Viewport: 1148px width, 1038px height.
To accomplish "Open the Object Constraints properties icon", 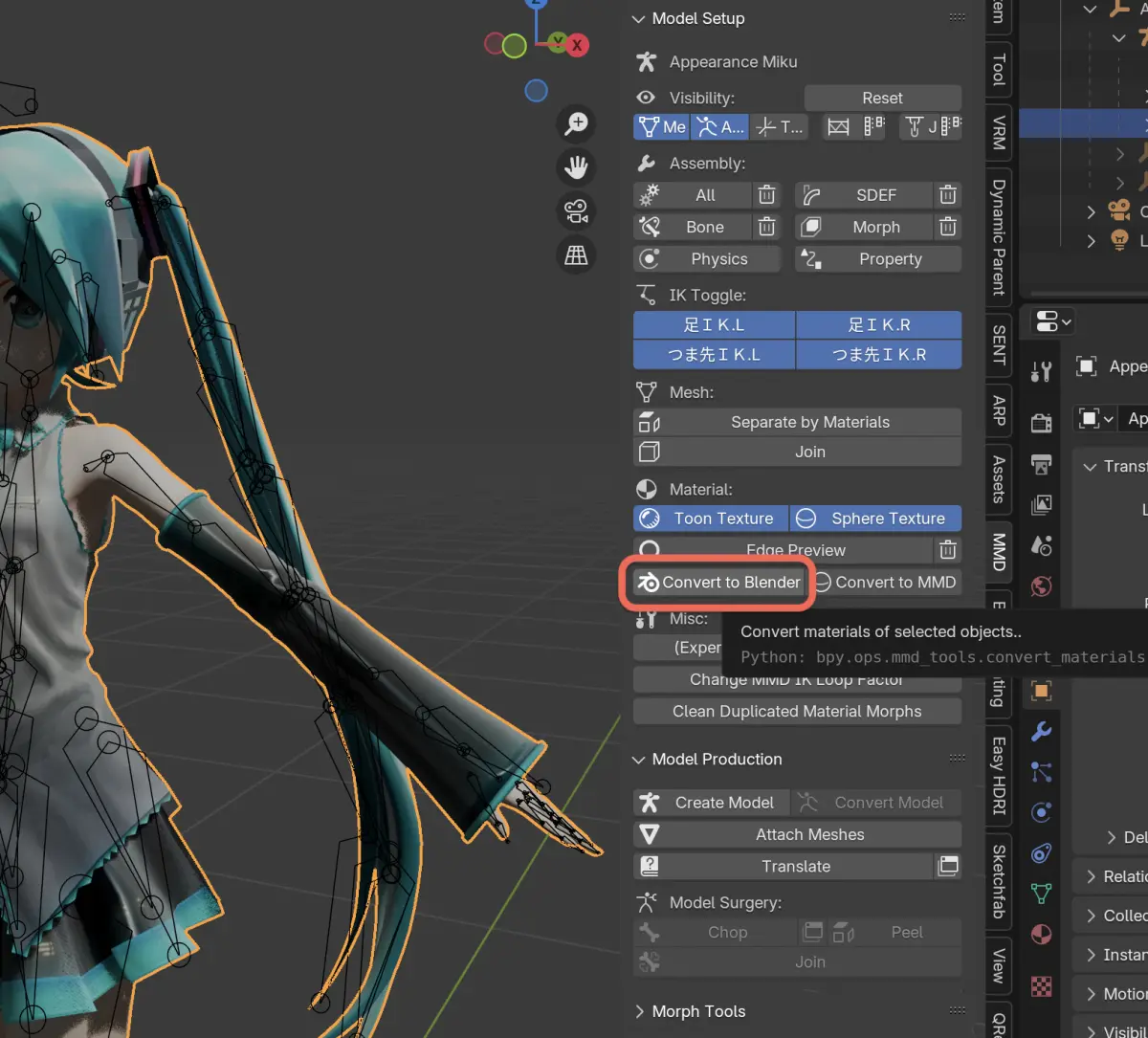I will 1042,852.
